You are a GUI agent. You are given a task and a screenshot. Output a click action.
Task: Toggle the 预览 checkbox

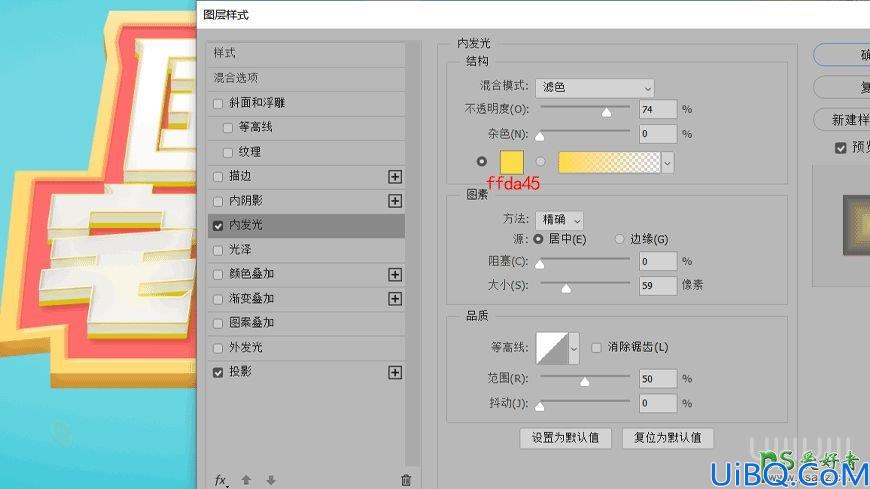pos(841,148)
